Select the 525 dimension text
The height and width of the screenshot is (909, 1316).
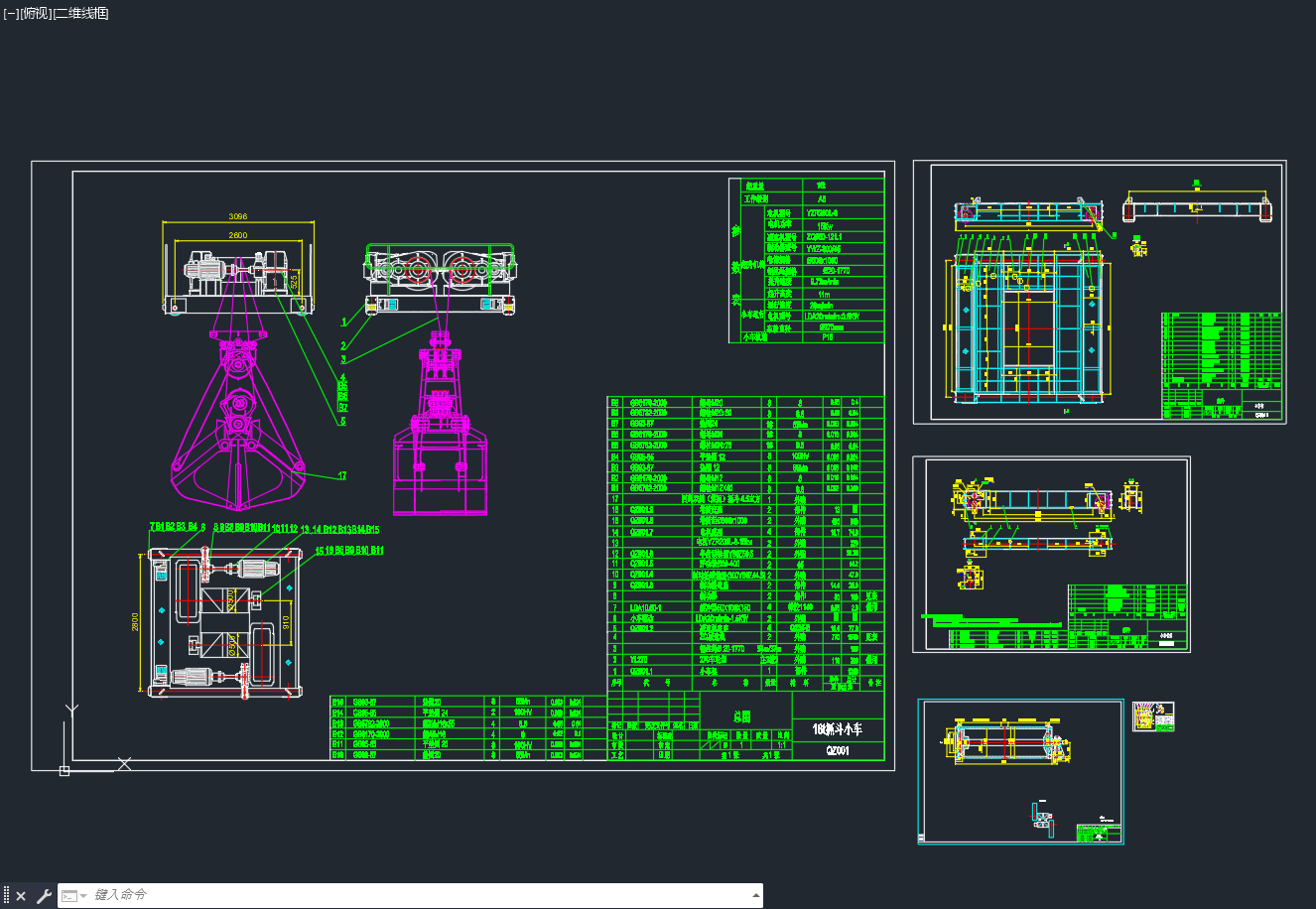pyautogui.click(x=295, y=281)
